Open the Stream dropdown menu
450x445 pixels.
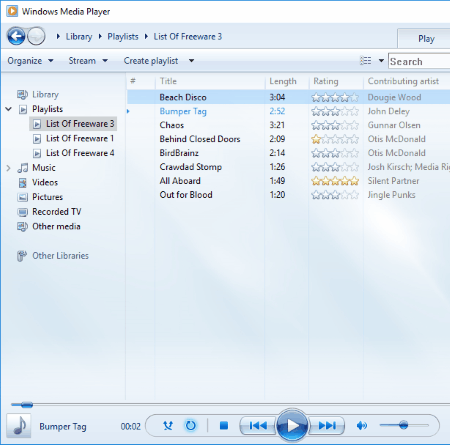[88, 61]
